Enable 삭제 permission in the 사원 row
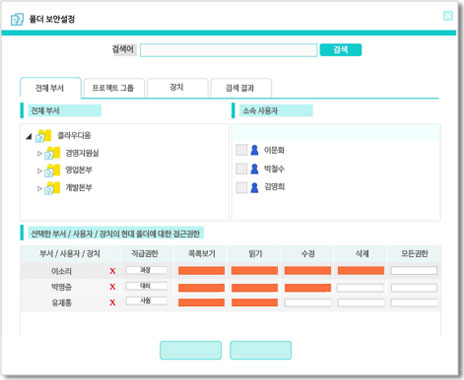464x380 pixels. coord(361,303)
